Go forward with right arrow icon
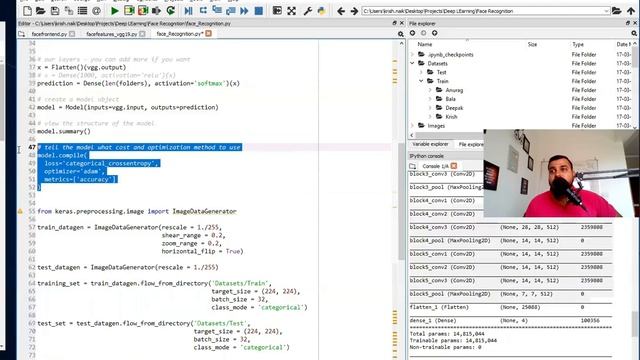640x360 pixels. [354, 11]
